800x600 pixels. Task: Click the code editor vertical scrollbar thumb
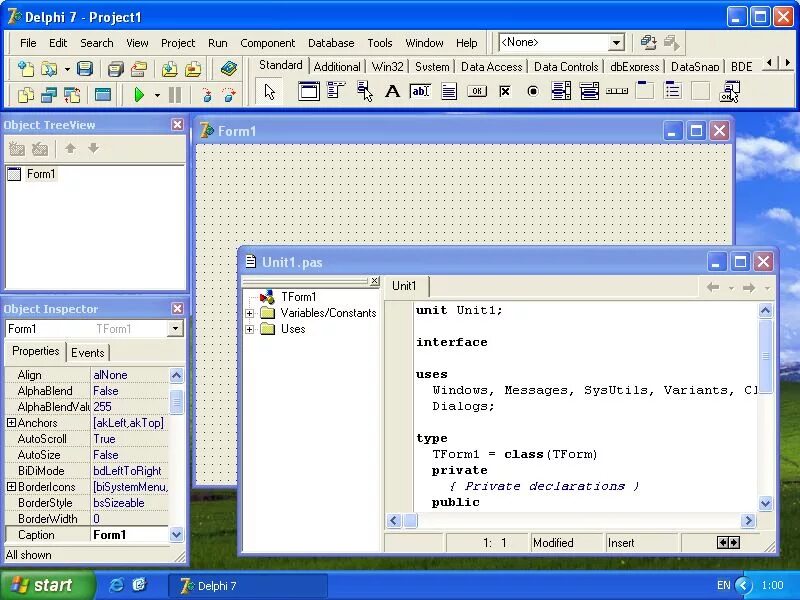point(765,356)
